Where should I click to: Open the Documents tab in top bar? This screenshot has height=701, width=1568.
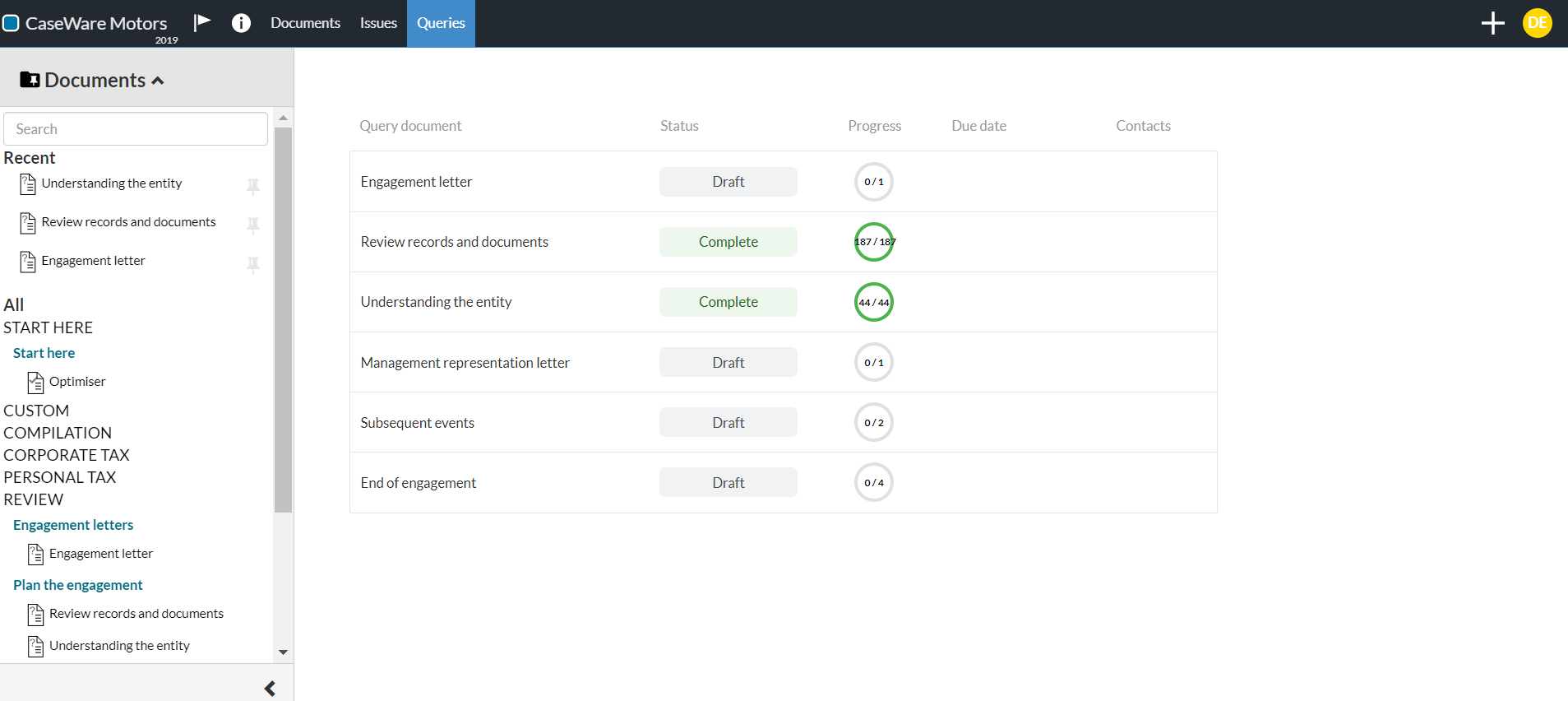click(x=305, y=23)
